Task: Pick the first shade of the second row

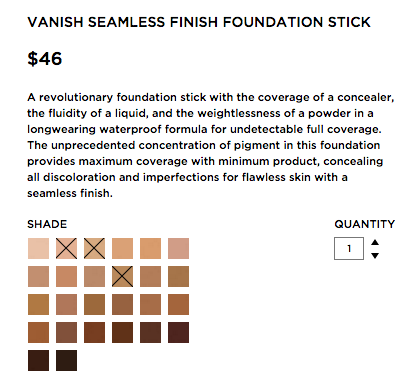Action: coord(38,276)
